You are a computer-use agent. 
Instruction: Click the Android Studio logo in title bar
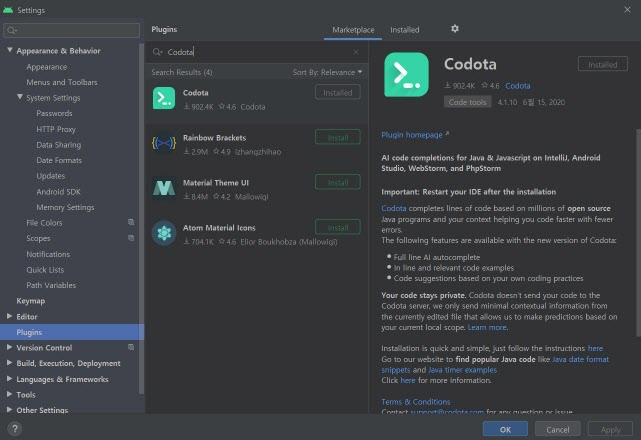tap(8, 10)
